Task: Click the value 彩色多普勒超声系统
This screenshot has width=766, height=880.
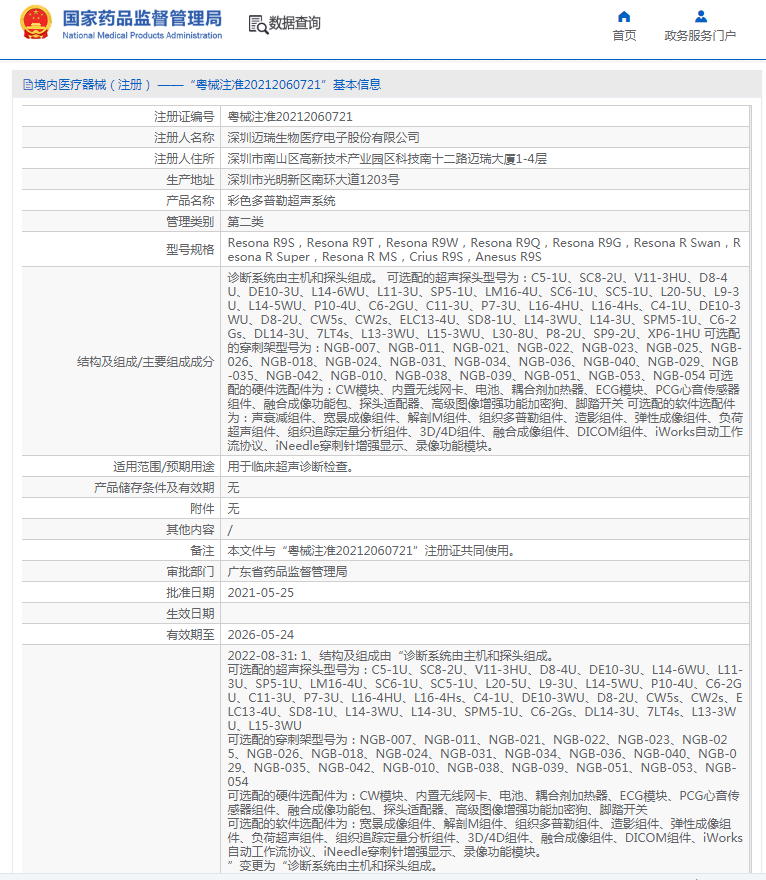Action: pos(281,200)
